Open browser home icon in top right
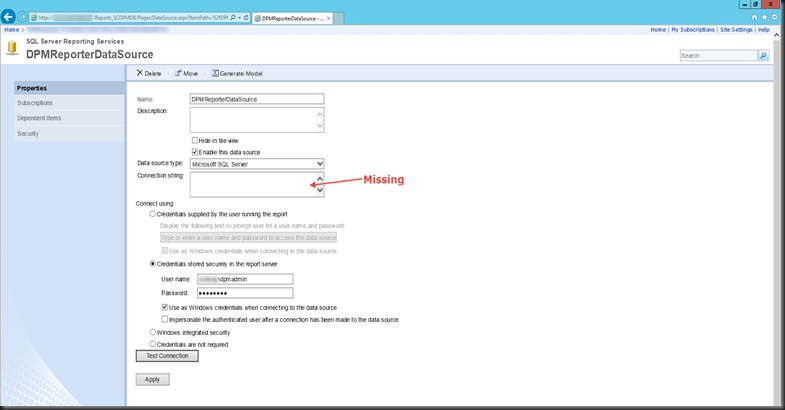 tap(754, 17)
